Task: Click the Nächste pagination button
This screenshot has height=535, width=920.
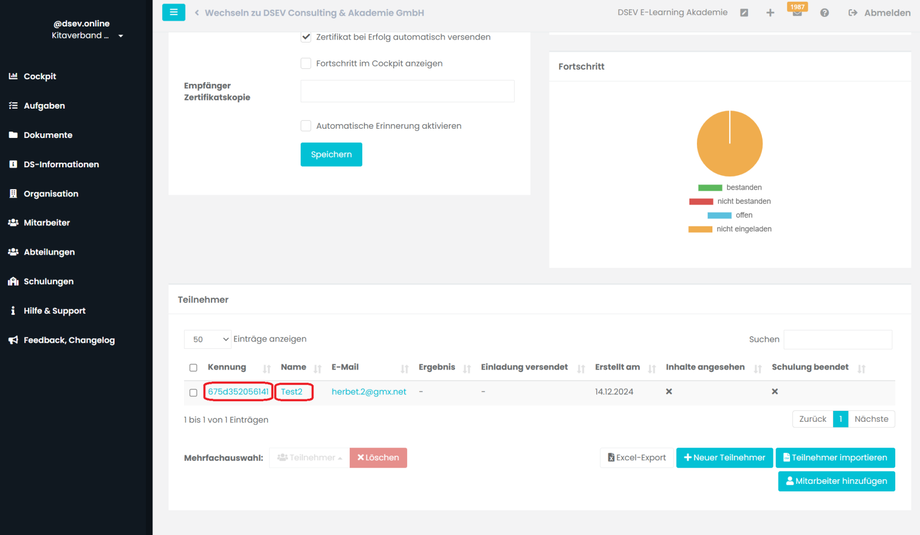Action: [871, 419]
